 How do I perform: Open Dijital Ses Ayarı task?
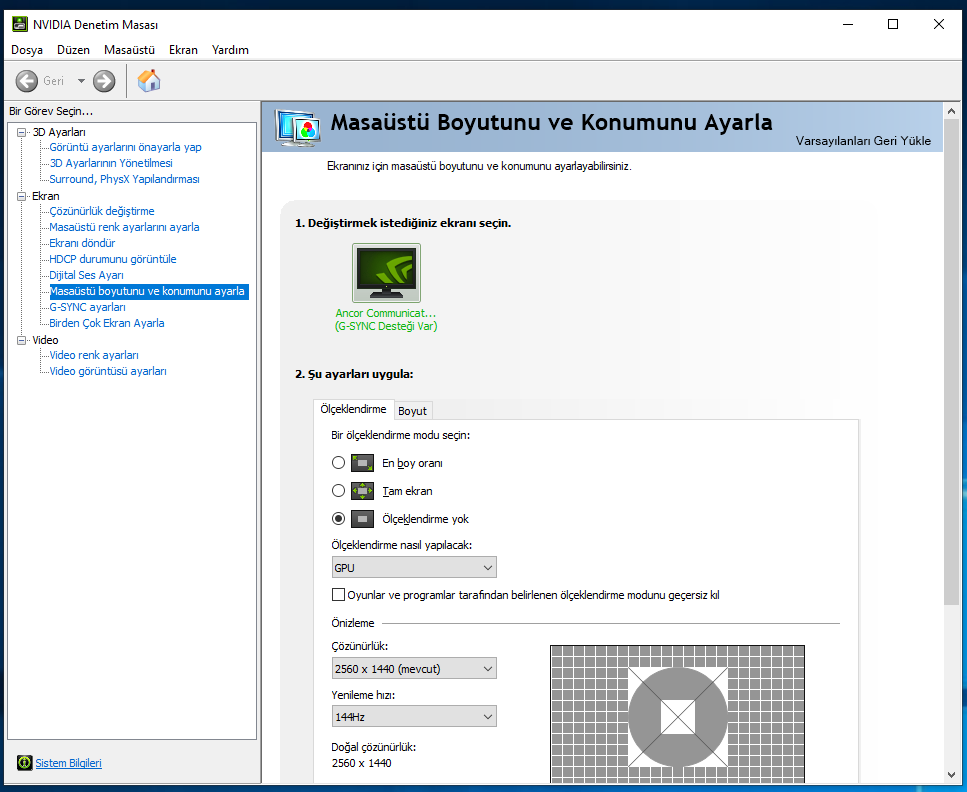point(86,275)
